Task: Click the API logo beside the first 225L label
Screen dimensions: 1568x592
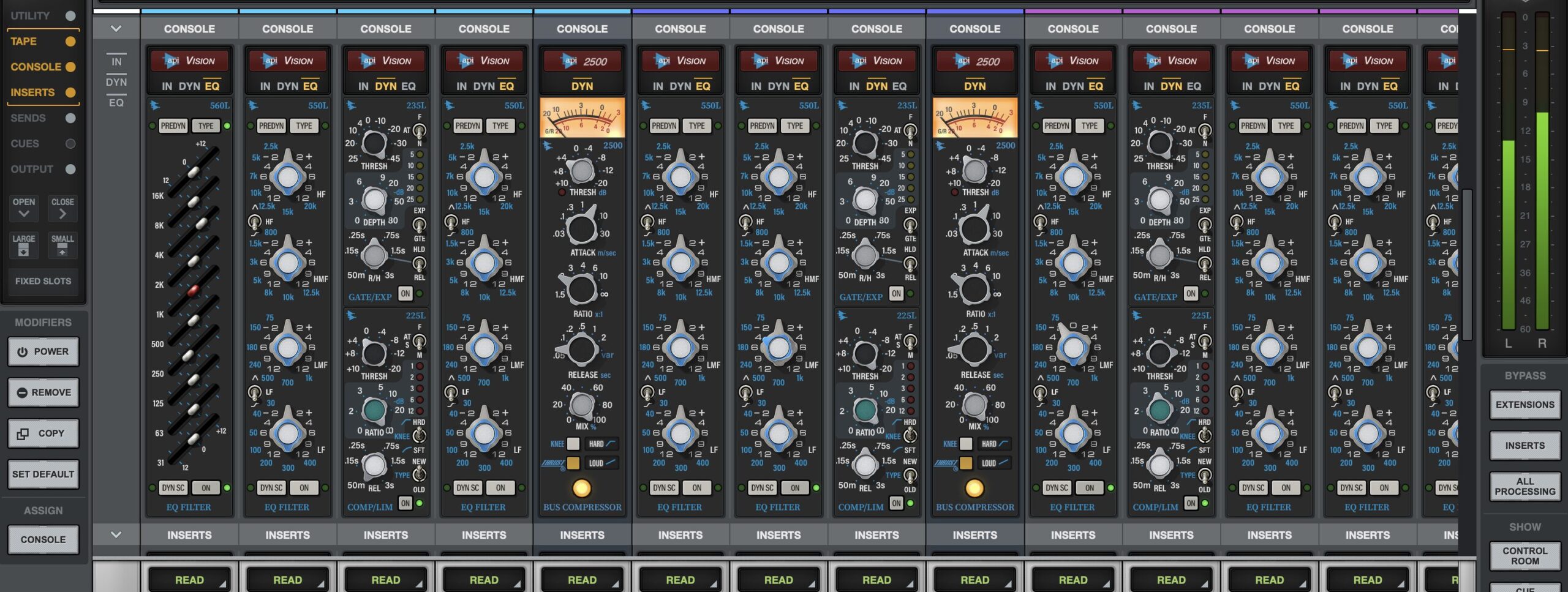Action: 352,315
